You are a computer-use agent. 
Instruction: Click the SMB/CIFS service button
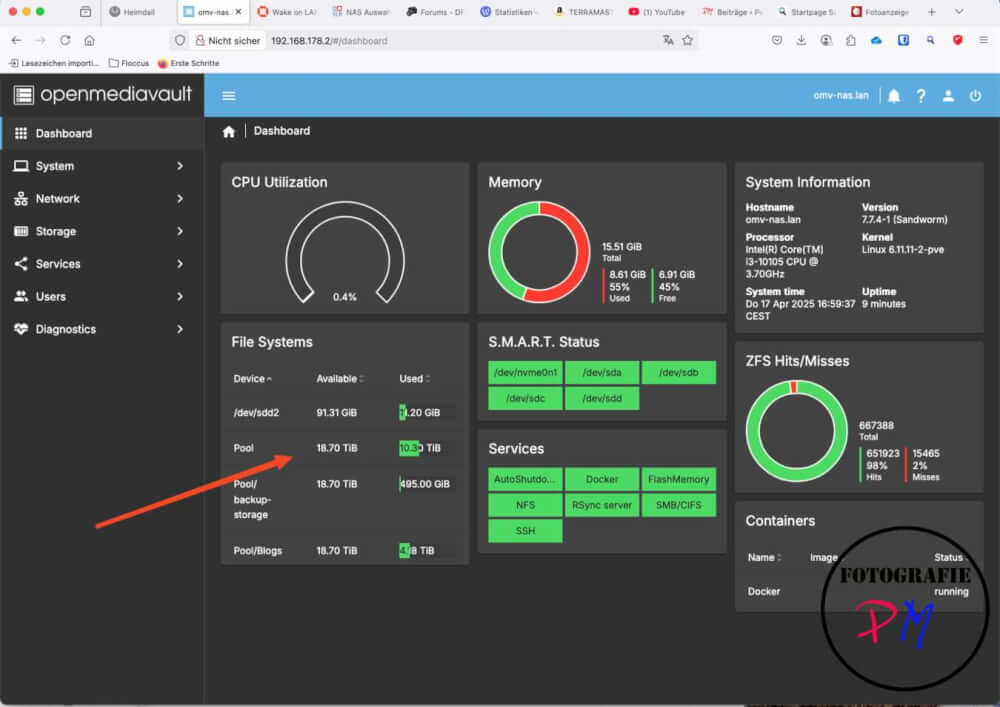[678, 505]
